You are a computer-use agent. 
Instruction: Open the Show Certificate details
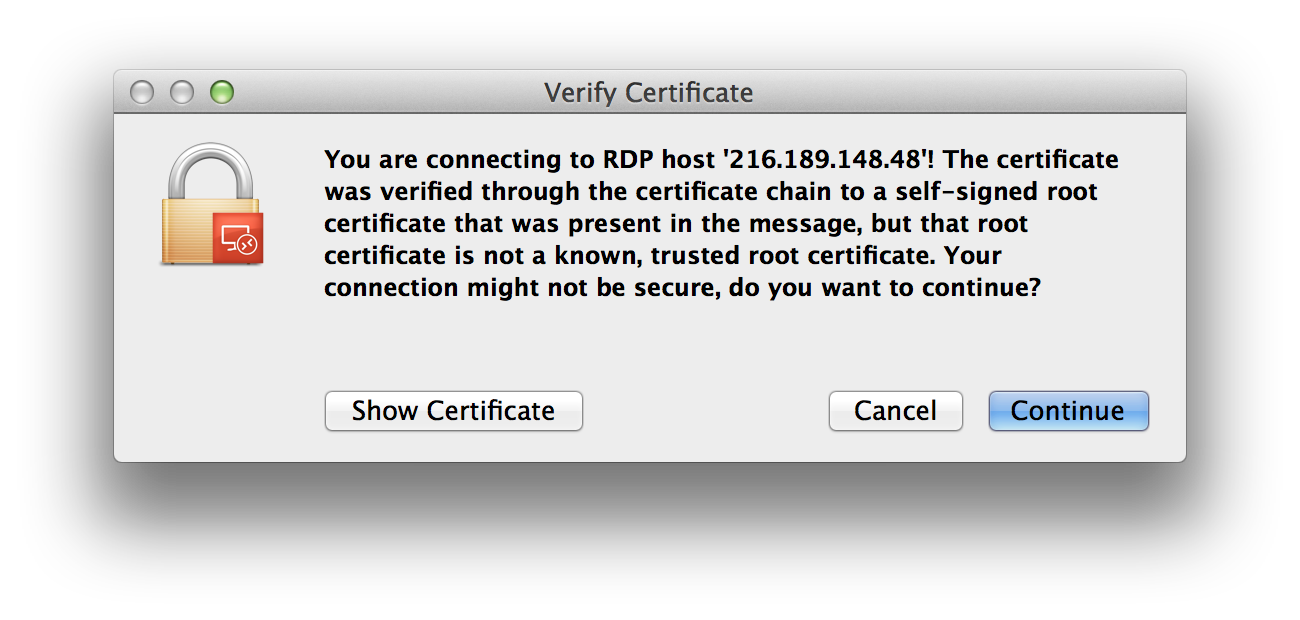(x=453, y=411)
